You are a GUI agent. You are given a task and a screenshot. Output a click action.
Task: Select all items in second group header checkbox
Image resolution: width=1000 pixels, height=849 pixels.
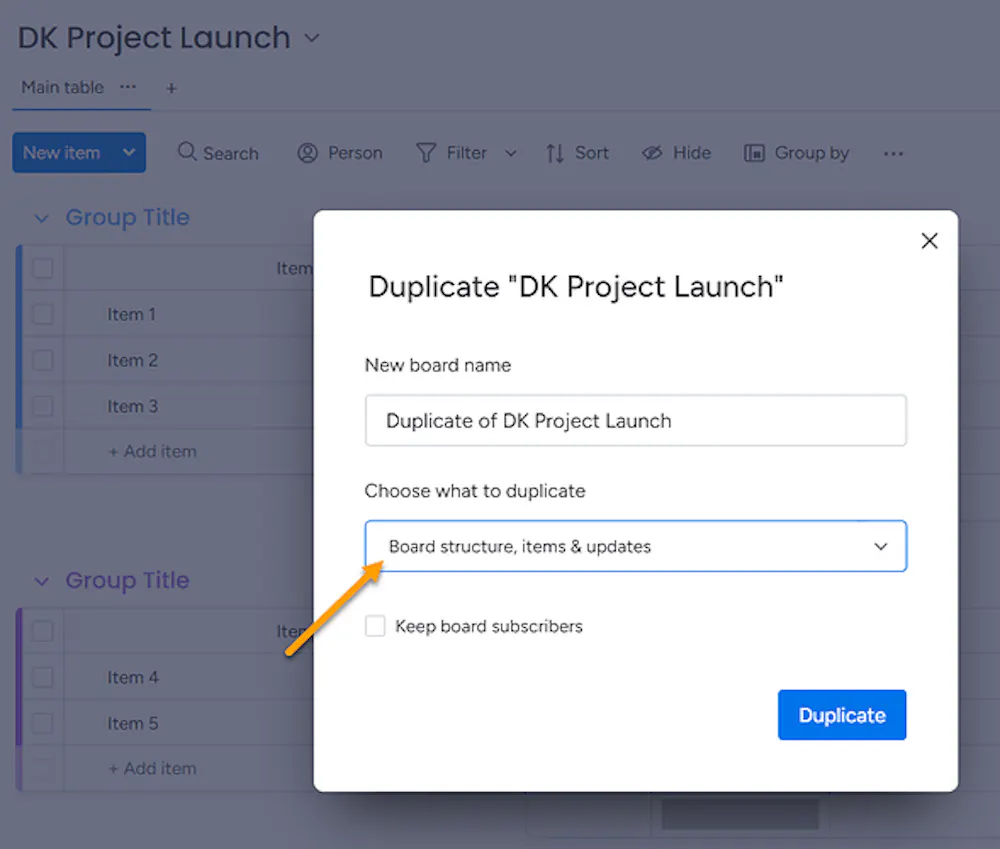pos(43,631)
